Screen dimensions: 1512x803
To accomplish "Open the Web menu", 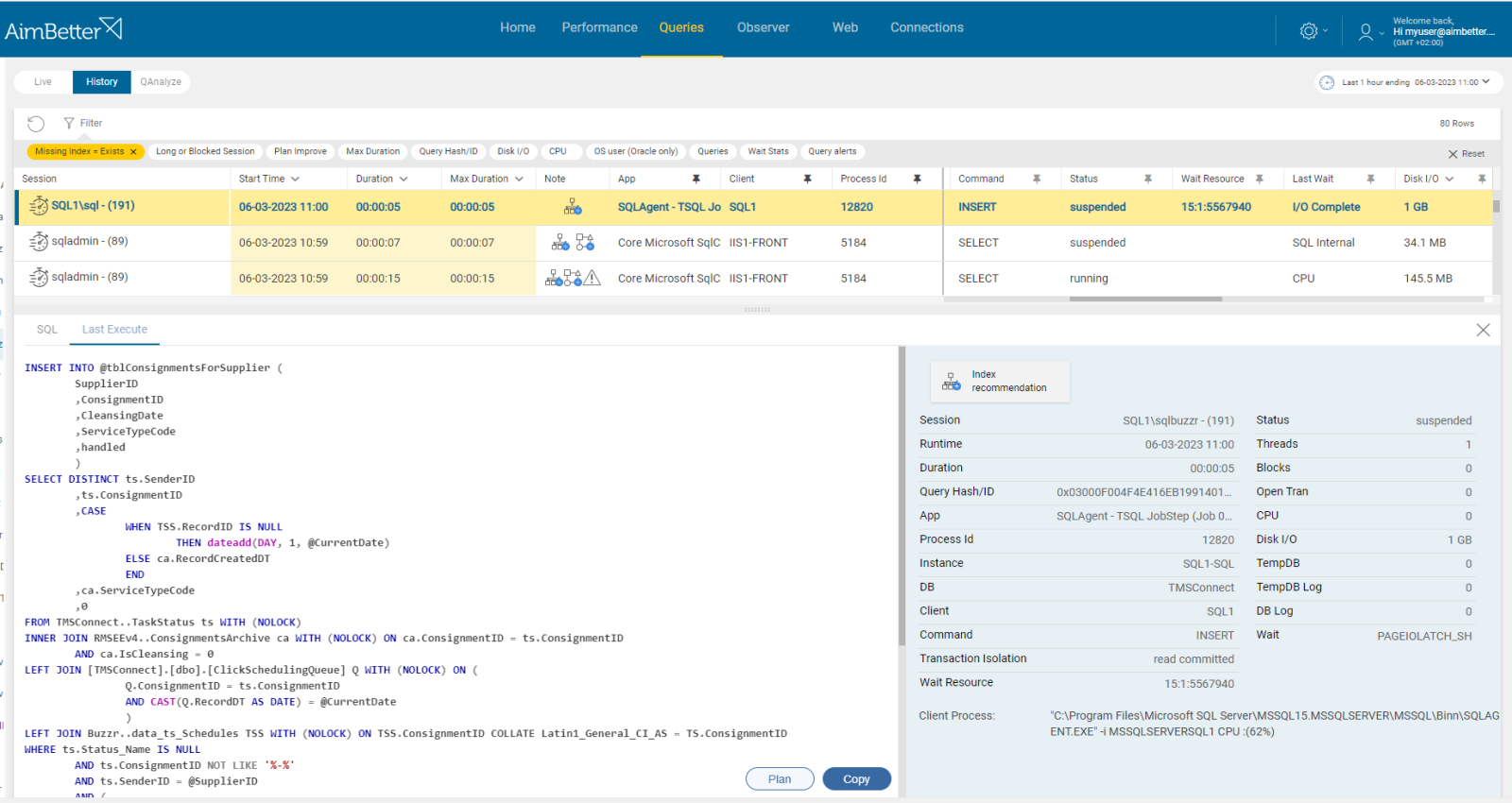I will 846,28.
